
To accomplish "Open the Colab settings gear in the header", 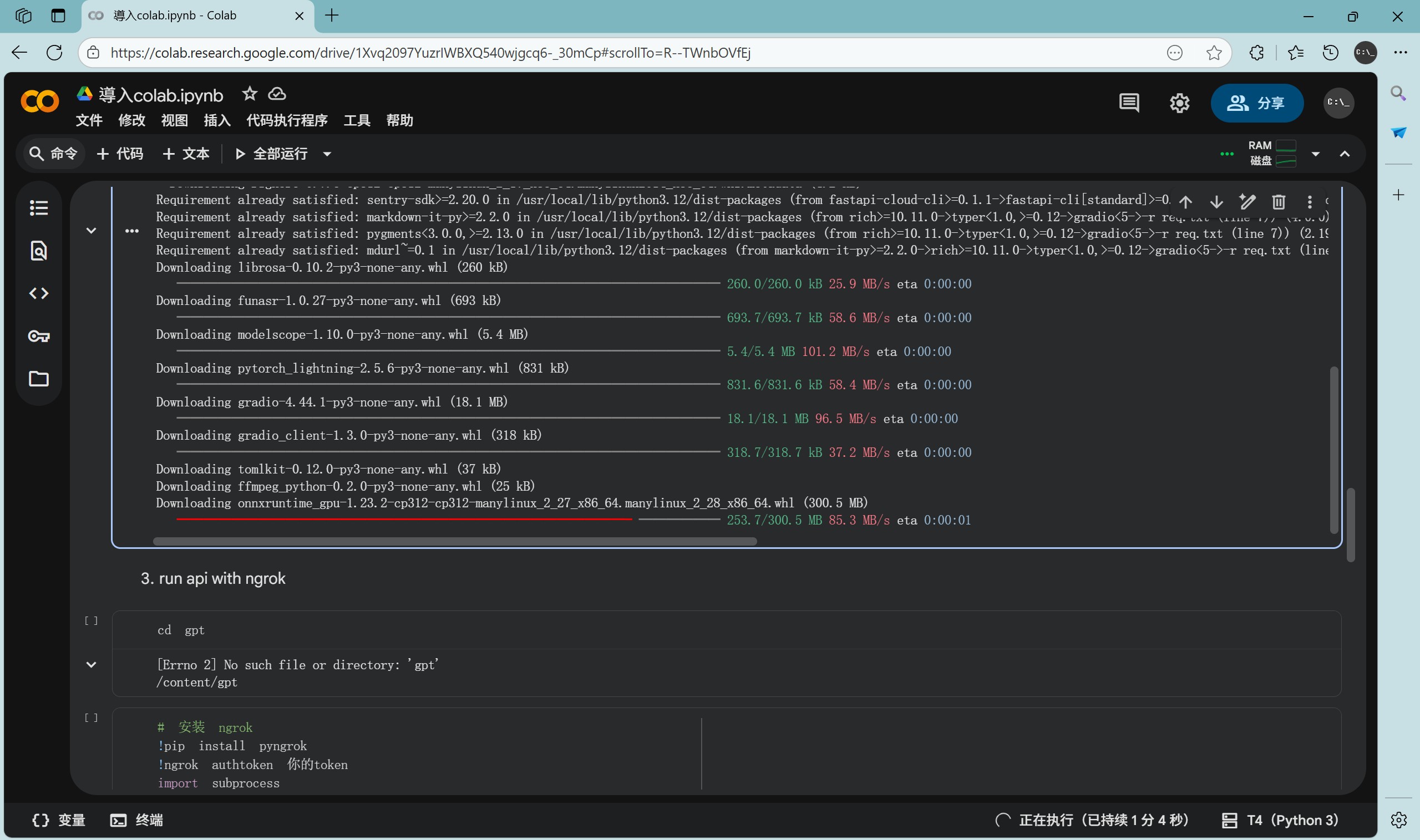I will click(x=1179, y=103).
